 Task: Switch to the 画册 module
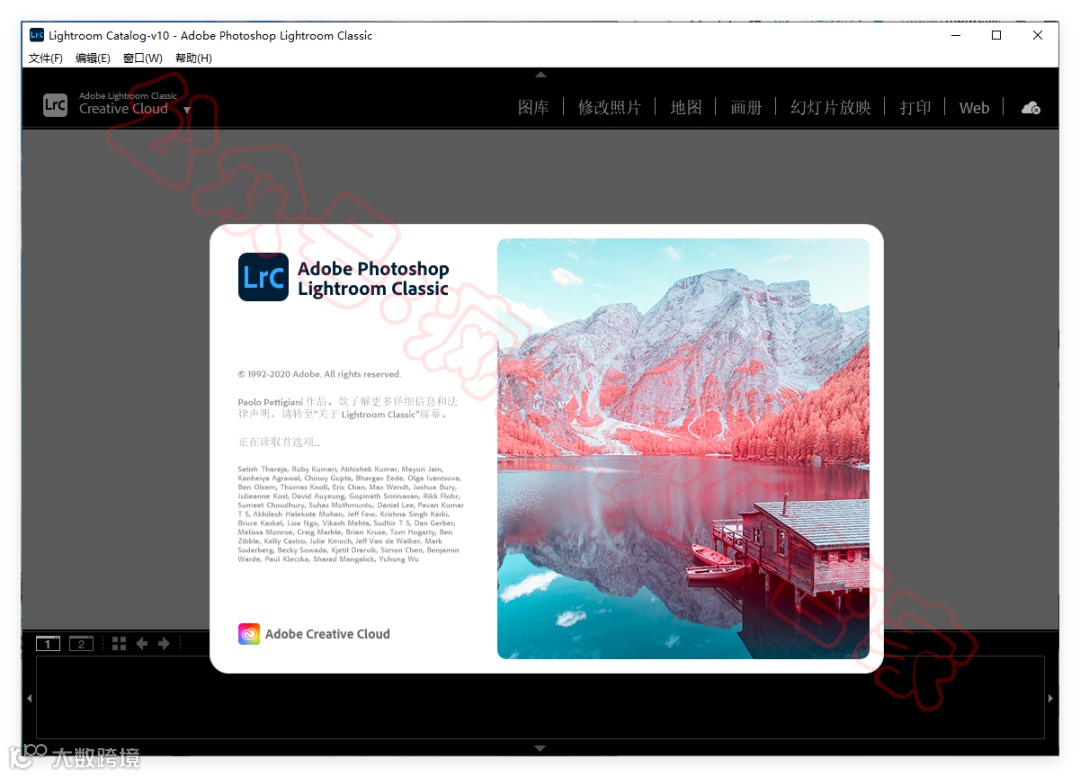pos(746,107)
